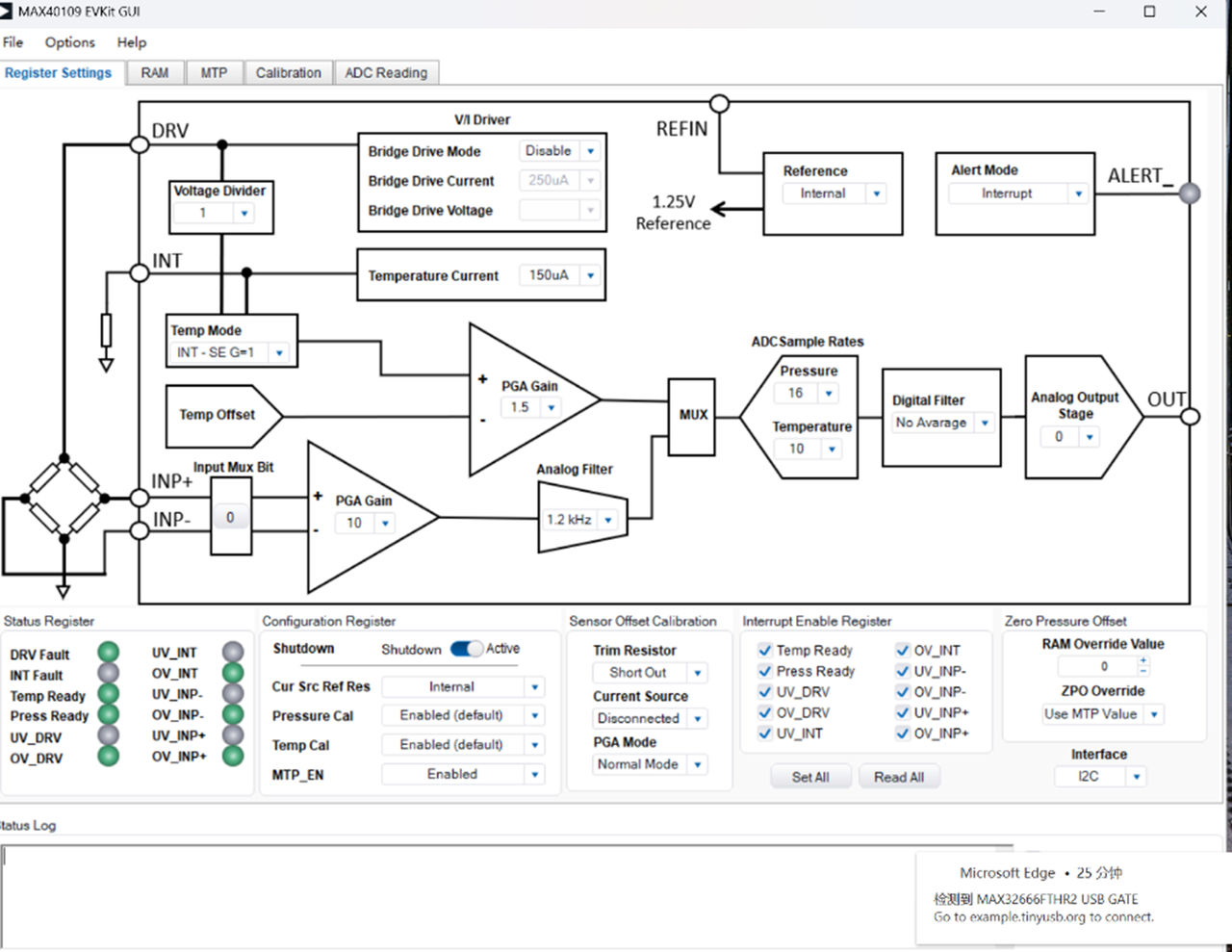Disable the OV_INT interrupt checkbox
The height and width of the screenshot is (952, 1232).
click(x=903, y=650)
